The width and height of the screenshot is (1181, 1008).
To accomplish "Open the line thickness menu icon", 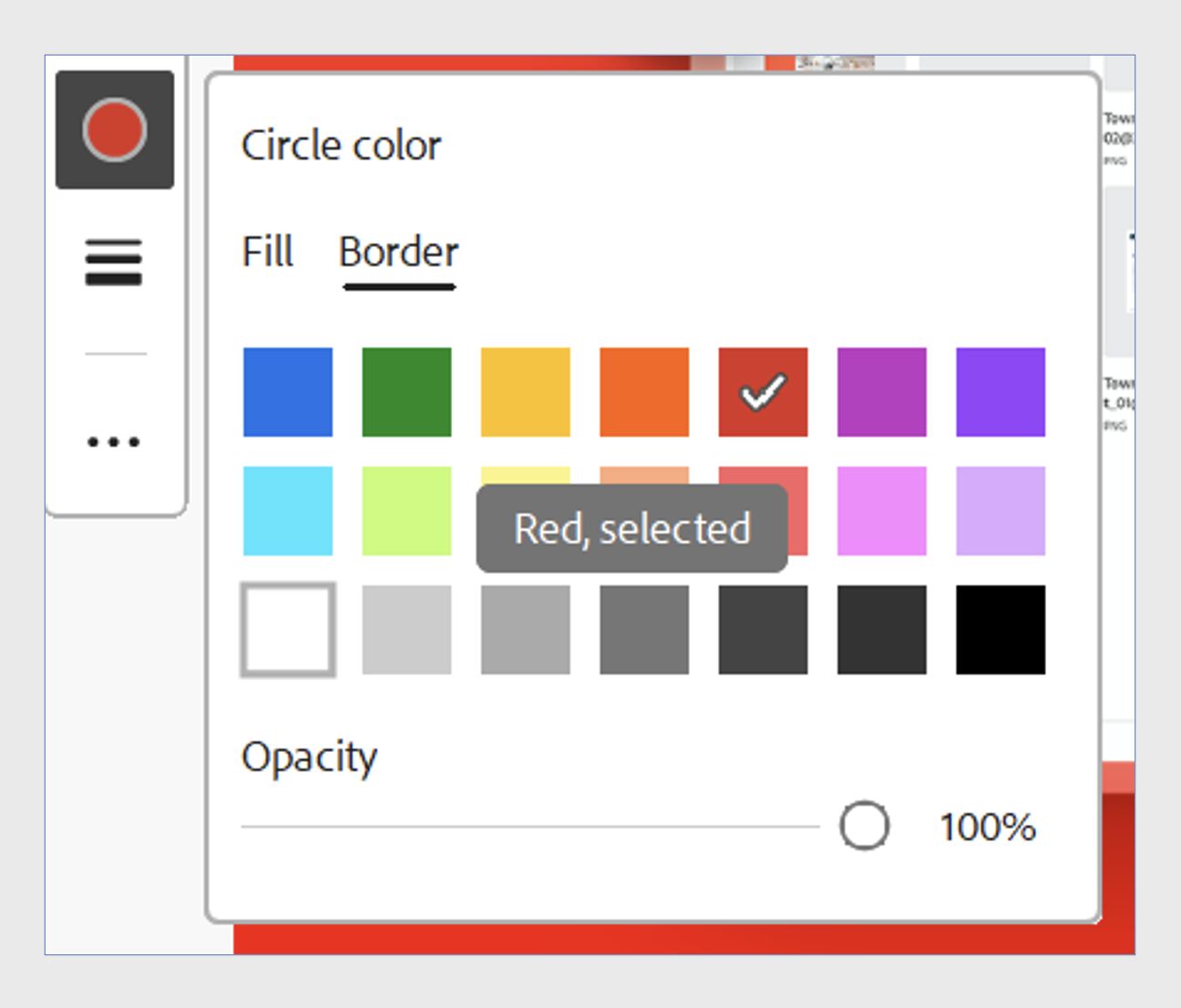I will [x=114, y=262].
